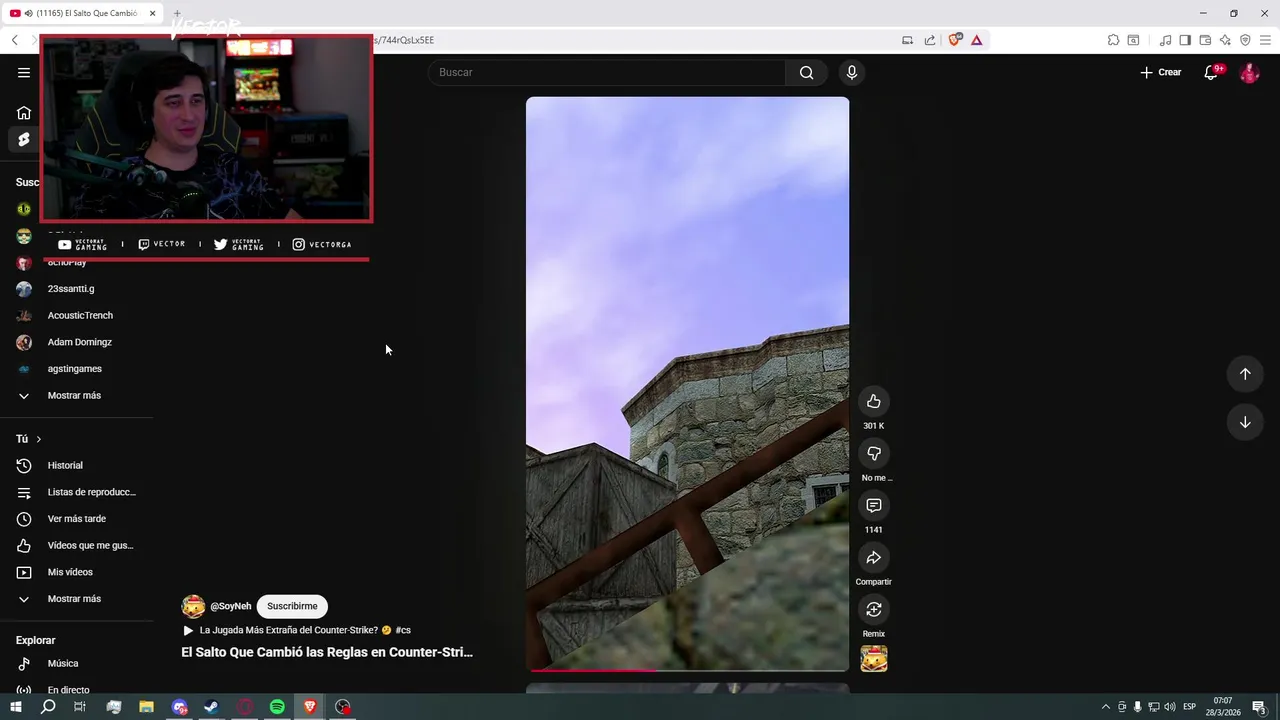Open Steam from the taskbar

tap(212, 707)
